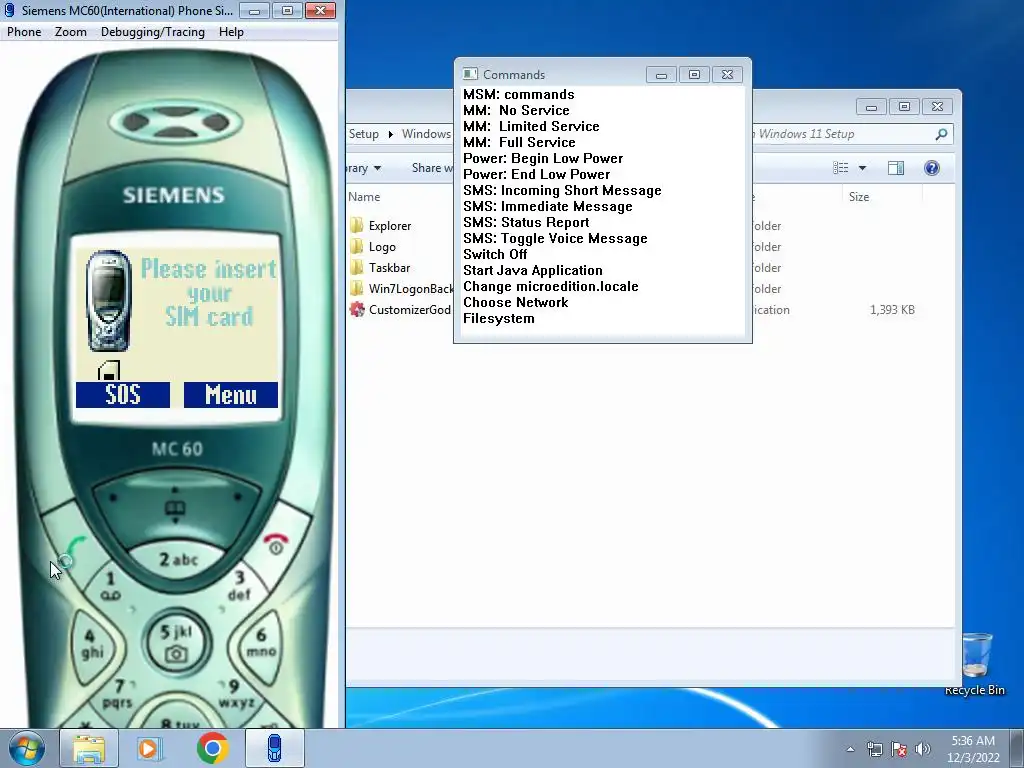Select Power: Begin Low Power command
The image size is (1024, 768).
click(543, 158)
